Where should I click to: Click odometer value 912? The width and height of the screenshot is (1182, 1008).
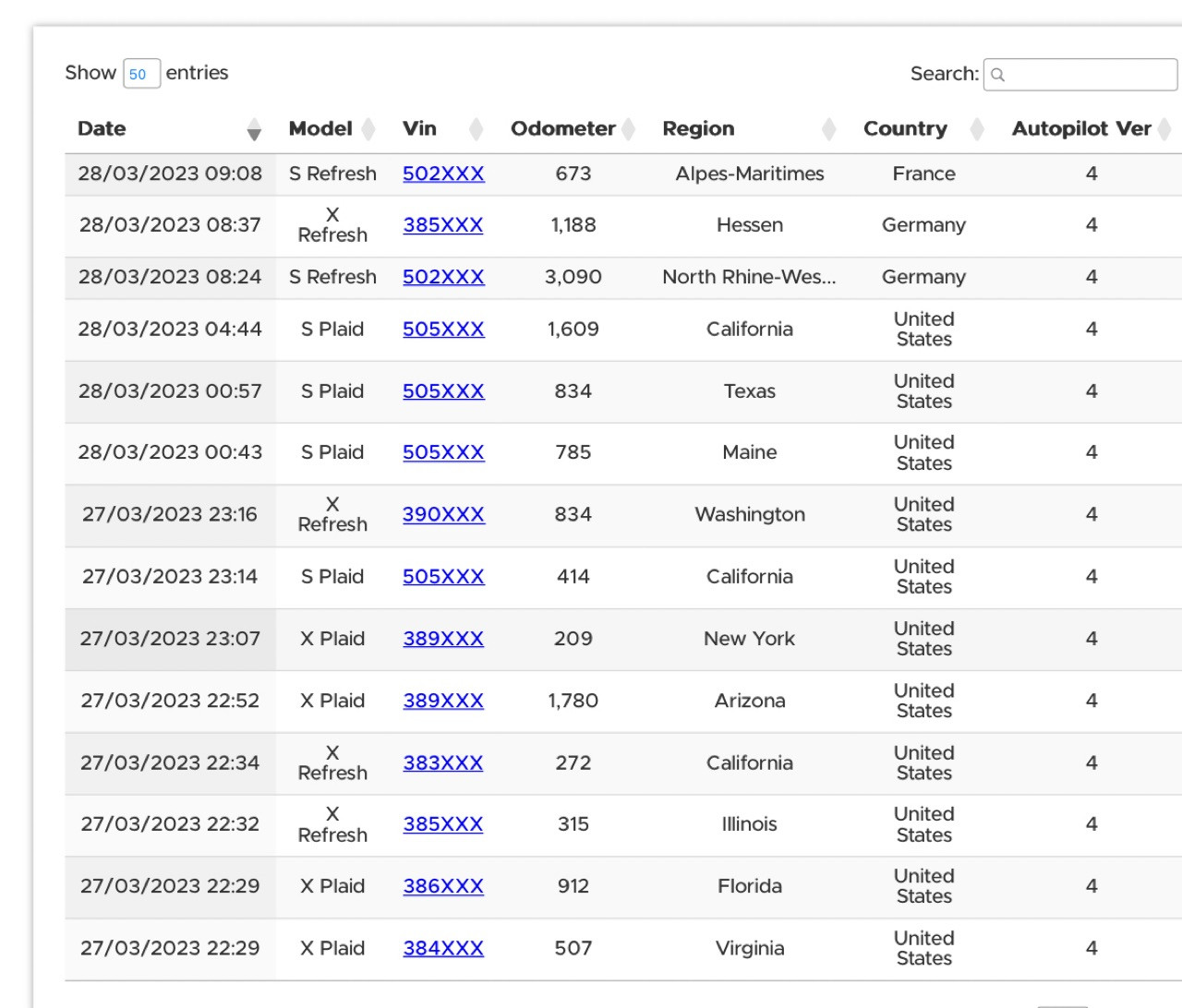click(573, 886)
